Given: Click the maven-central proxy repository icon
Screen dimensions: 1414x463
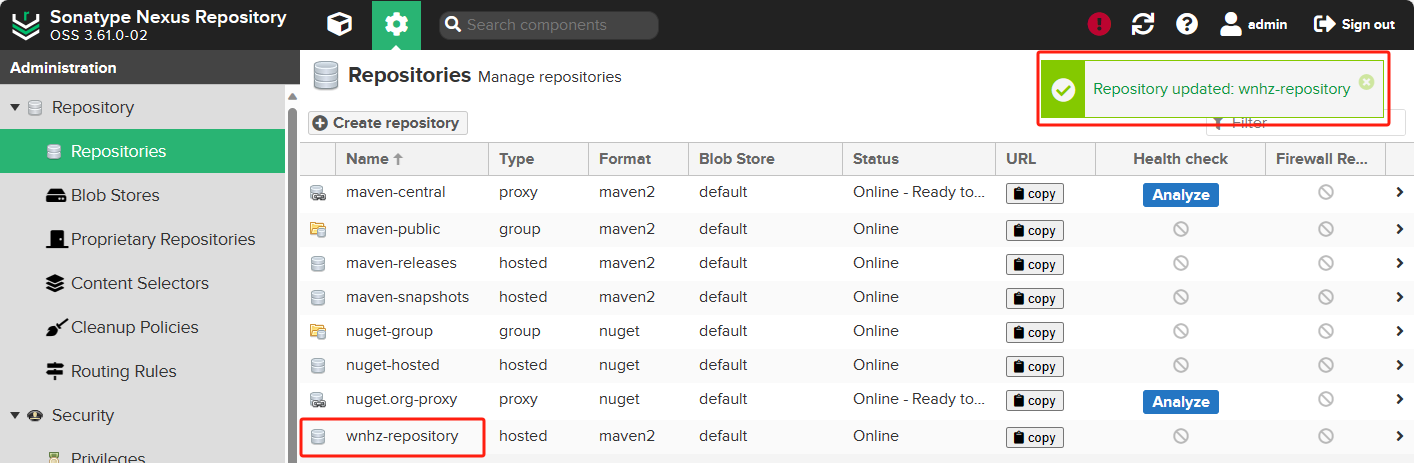Looking at the screenshot, I should (x=318, y=193).
